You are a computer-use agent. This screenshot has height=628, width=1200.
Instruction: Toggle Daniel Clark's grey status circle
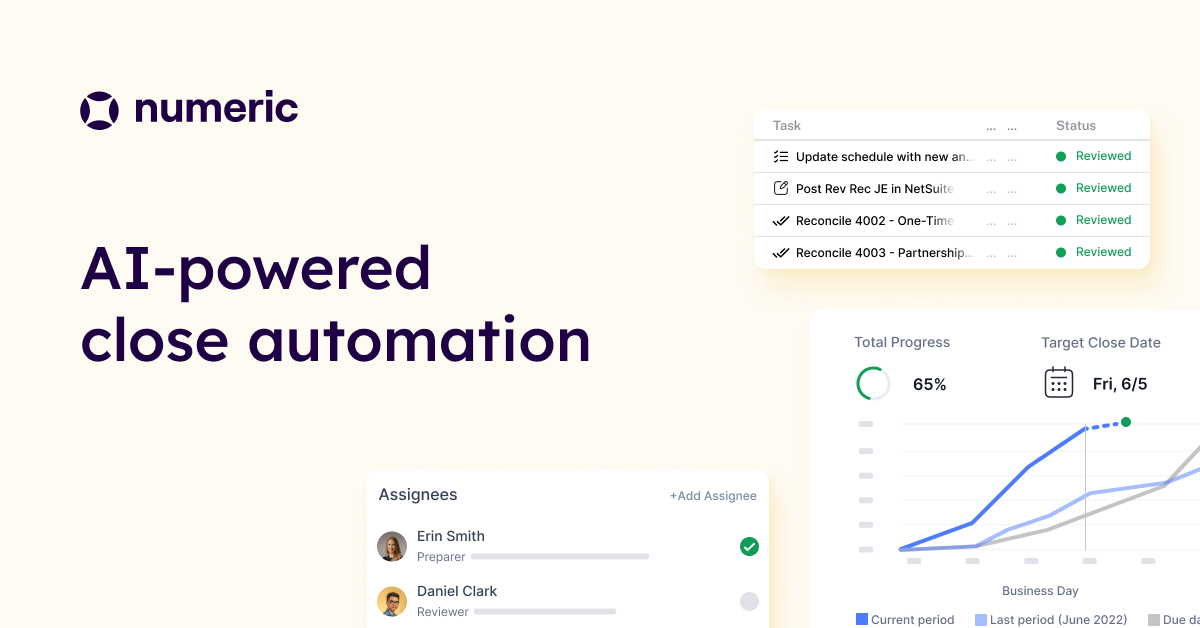coord(749,601)
